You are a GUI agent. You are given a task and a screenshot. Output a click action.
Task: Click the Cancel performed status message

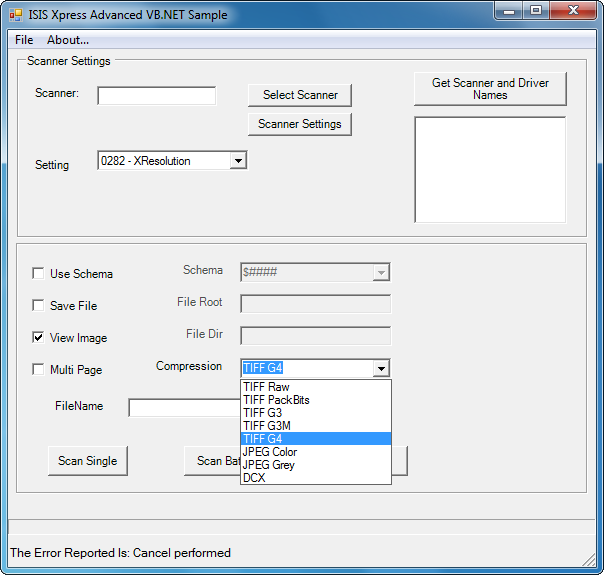(x=120, y=553)
